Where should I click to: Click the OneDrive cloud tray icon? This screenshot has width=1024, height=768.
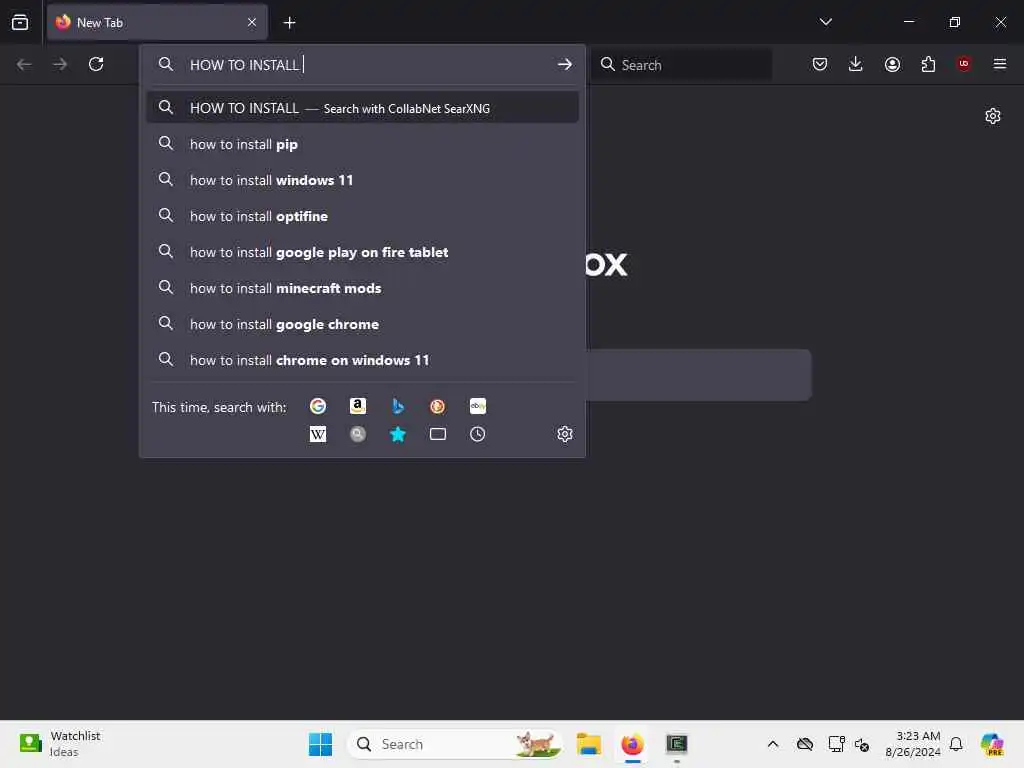tap(805, 744)
